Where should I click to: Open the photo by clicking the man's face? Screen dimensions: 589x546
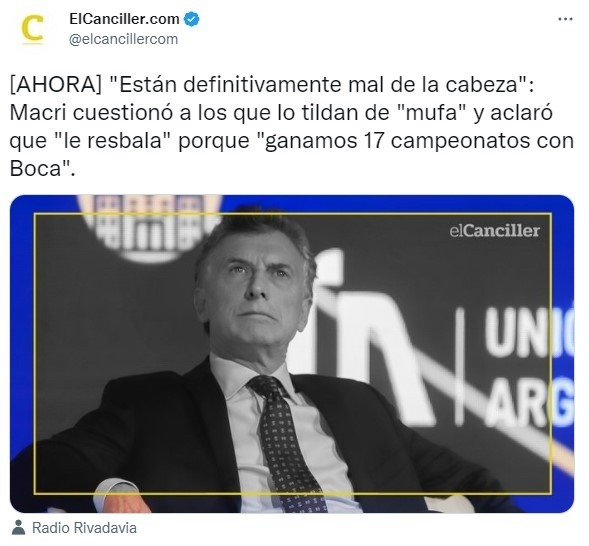255,285
